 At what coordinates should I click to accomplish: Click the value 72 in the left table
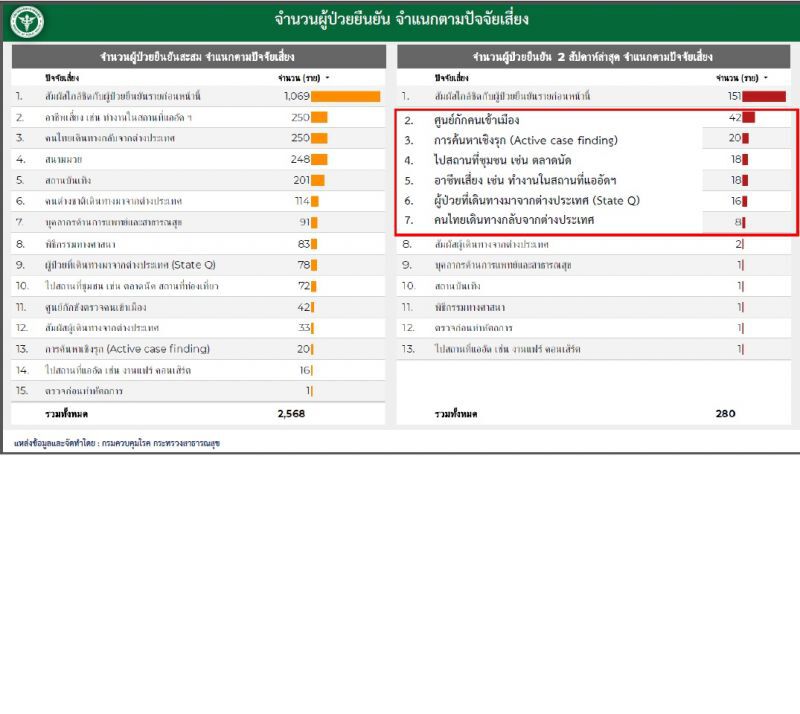coord(304,286)
